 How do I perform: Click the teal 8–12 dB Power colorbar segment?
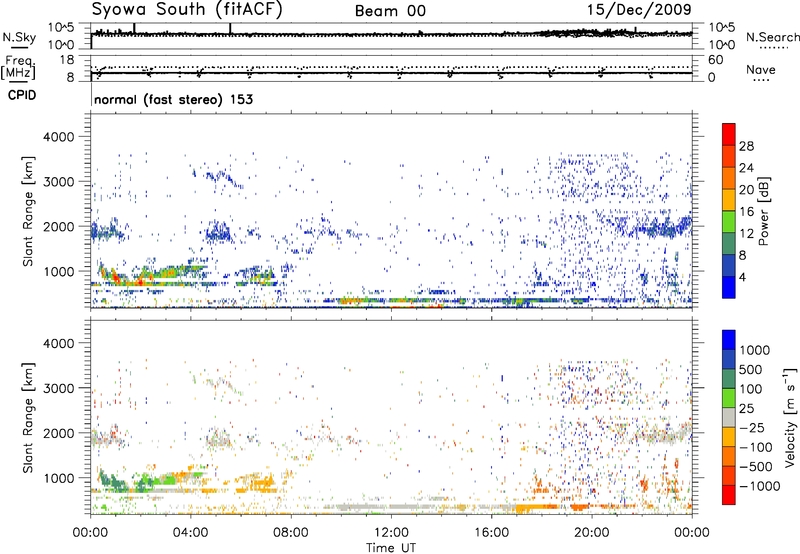pyautogui.click(x=729, y=243)
